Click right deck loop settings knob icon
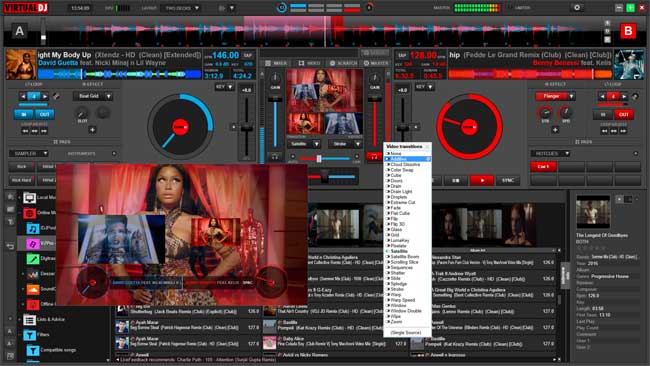Viewport: 650px width, 366px height. (x=634, y=97)
